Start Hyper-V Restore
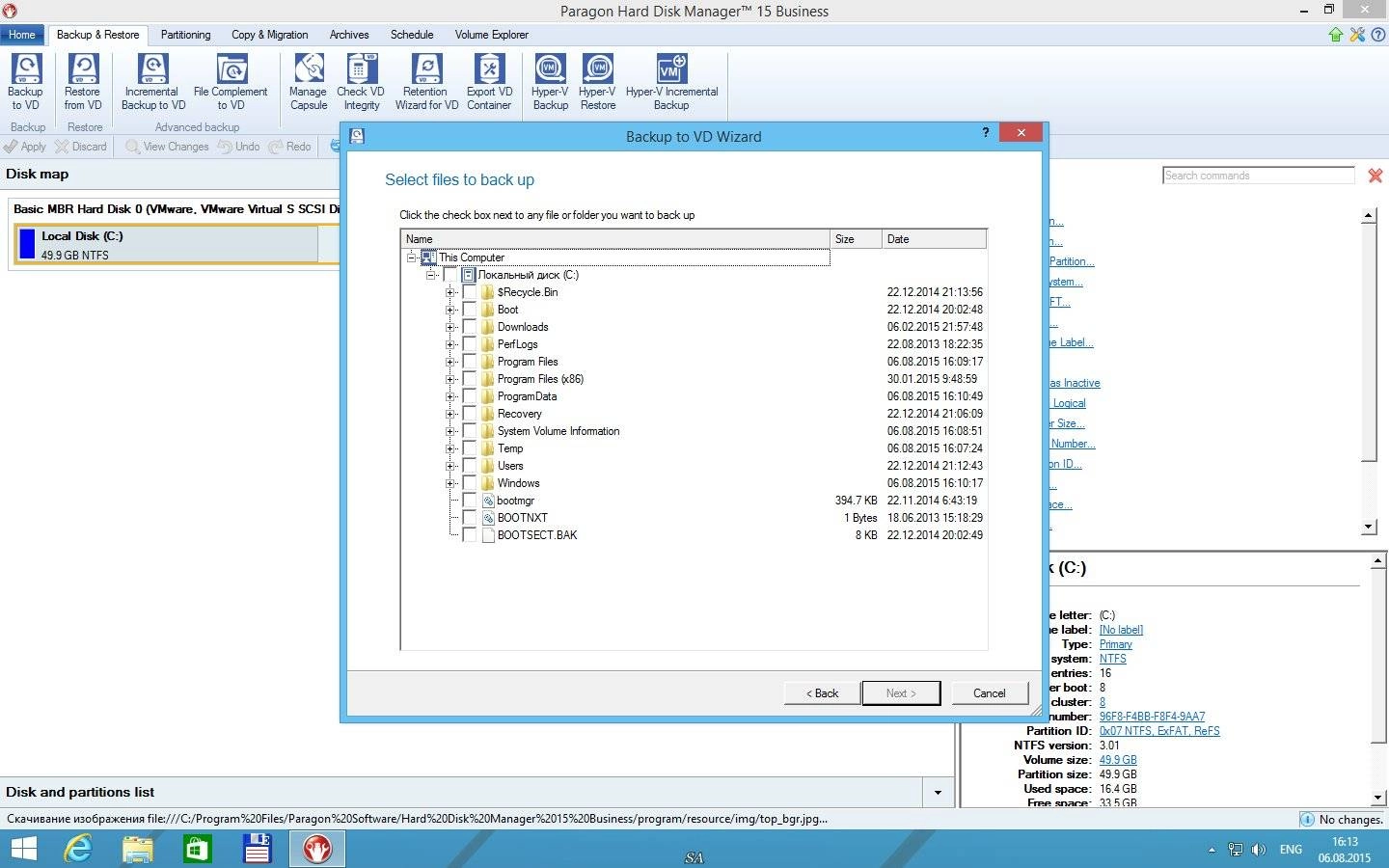The width and height of the screenshot is (1389, 868). [598, 82]
